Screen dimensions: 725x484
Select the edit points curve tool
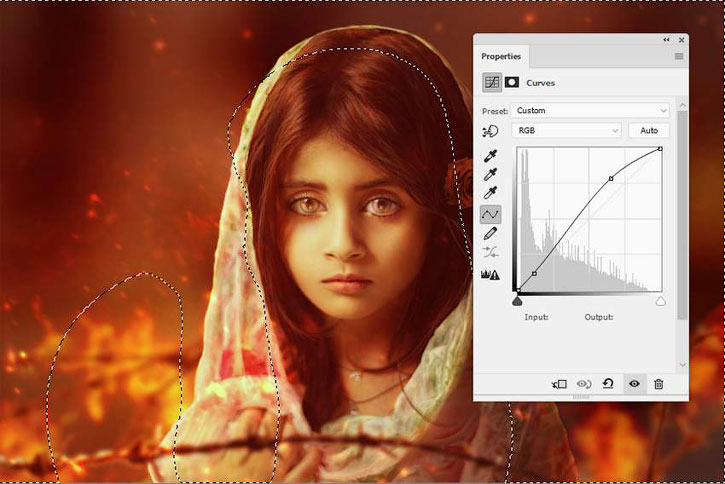(x=491, y=214)
